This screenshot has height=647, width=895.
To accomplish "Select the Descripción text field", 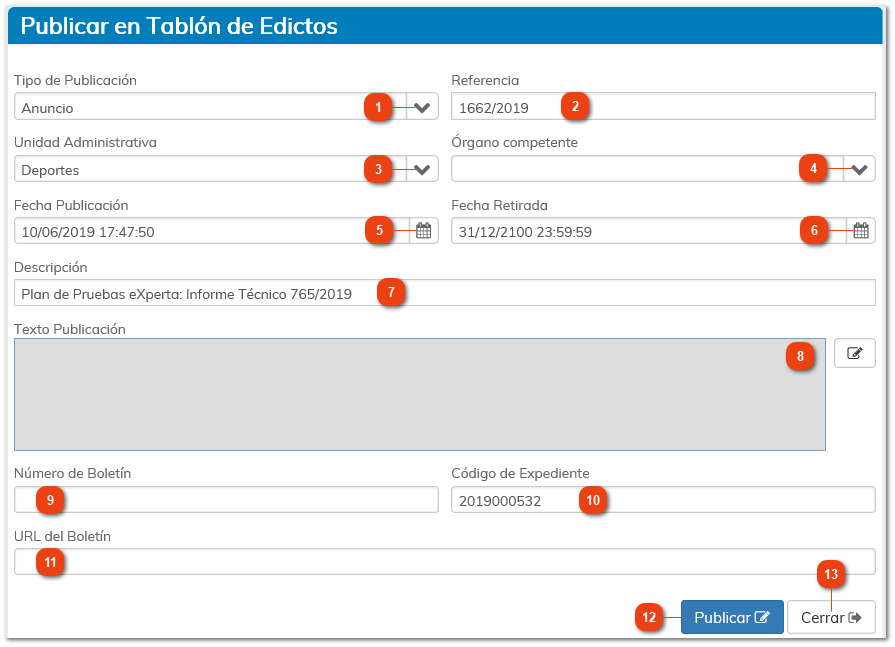I will tap(500, 292).
